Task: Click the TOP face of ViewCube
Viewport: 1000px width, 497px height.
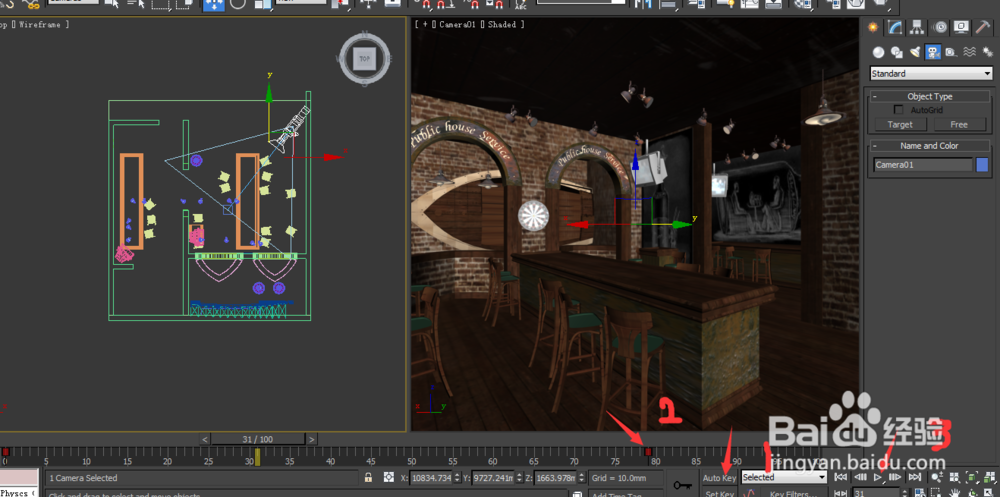Action: pyautogui.click(x=364, y=59)
